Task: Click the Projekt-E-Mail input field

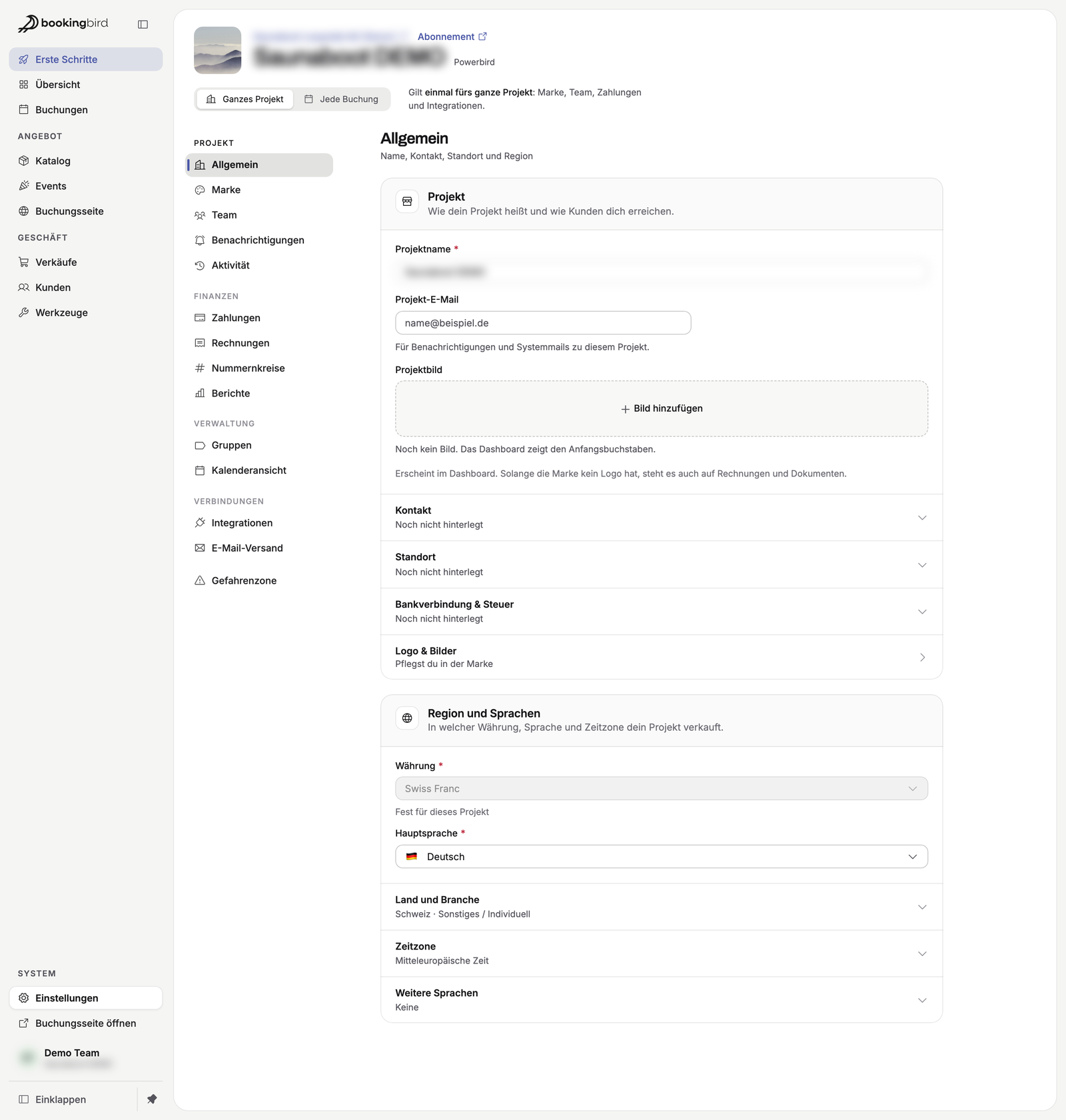Action: coord(543,323)
